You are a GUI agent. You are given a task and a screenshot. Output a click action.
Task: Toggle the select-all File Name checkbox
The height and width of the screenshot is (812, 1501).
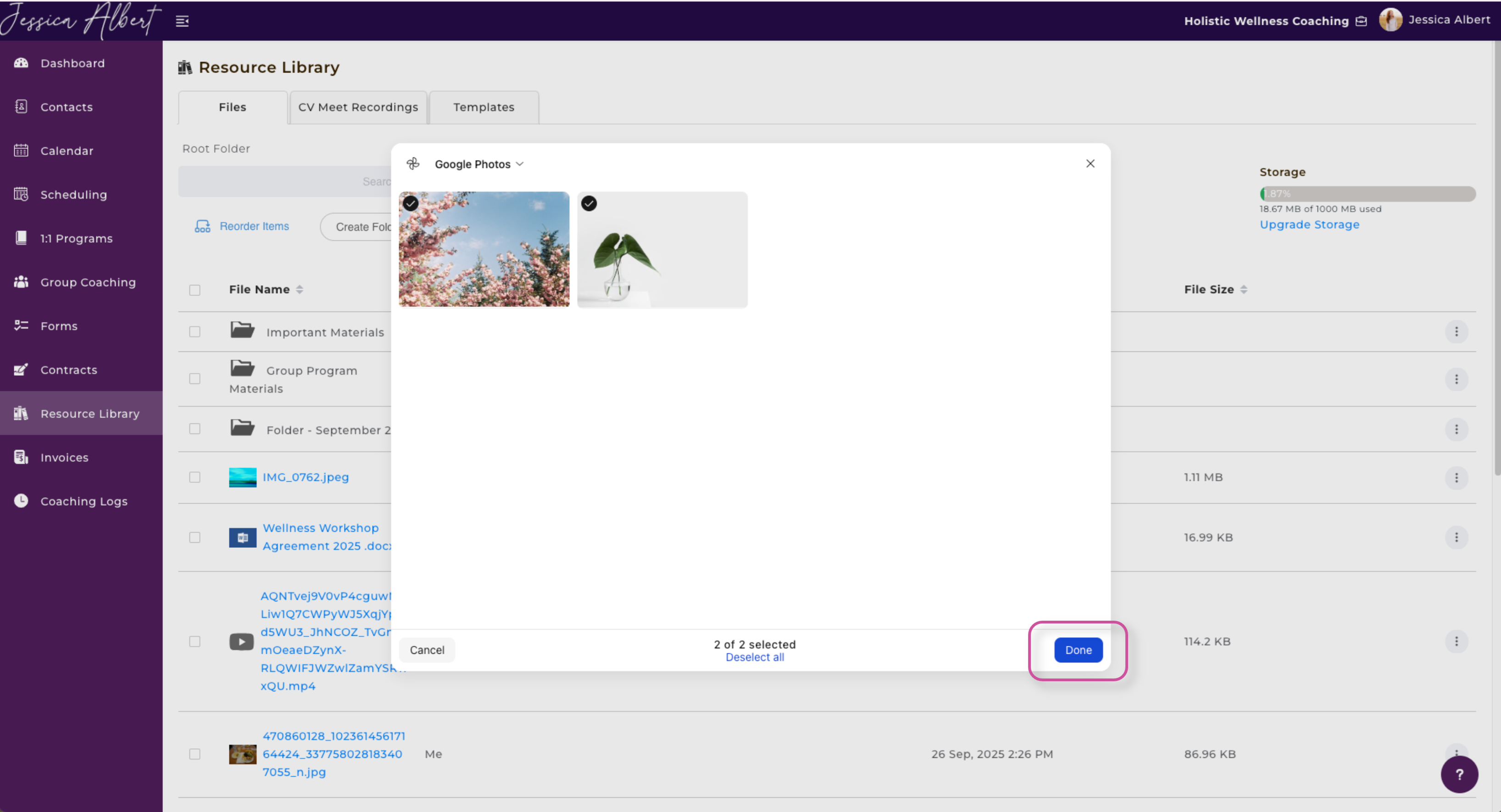(x=195, y=290)
